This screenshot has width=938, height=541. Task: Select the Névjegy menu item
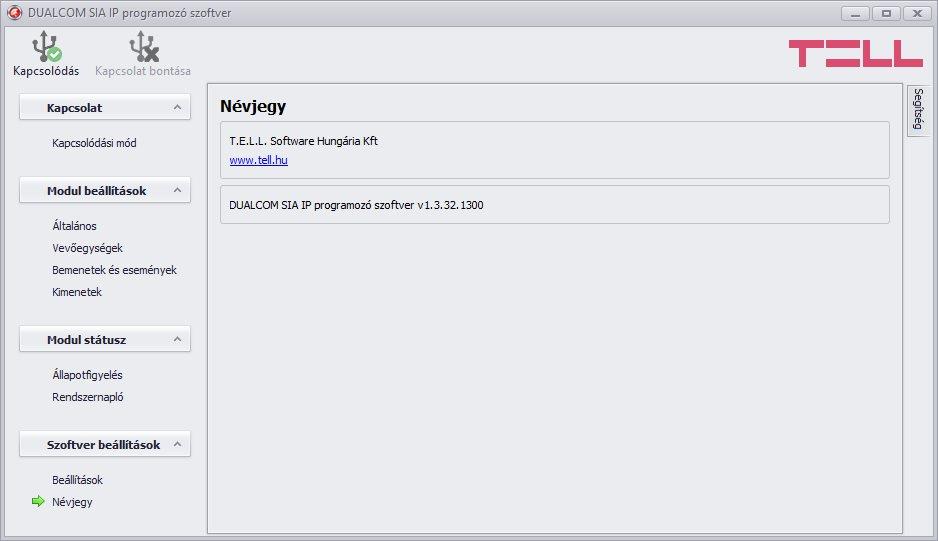72,502
